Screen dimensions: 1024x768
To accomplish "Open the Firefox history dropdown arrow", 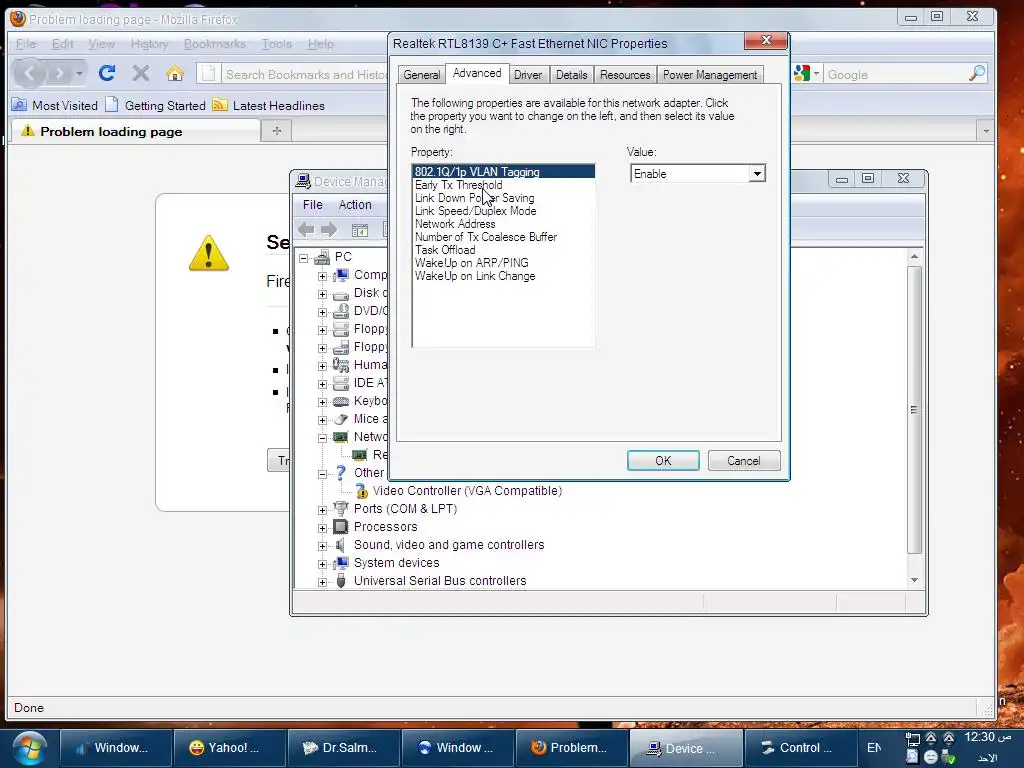I will click(79, 73).
